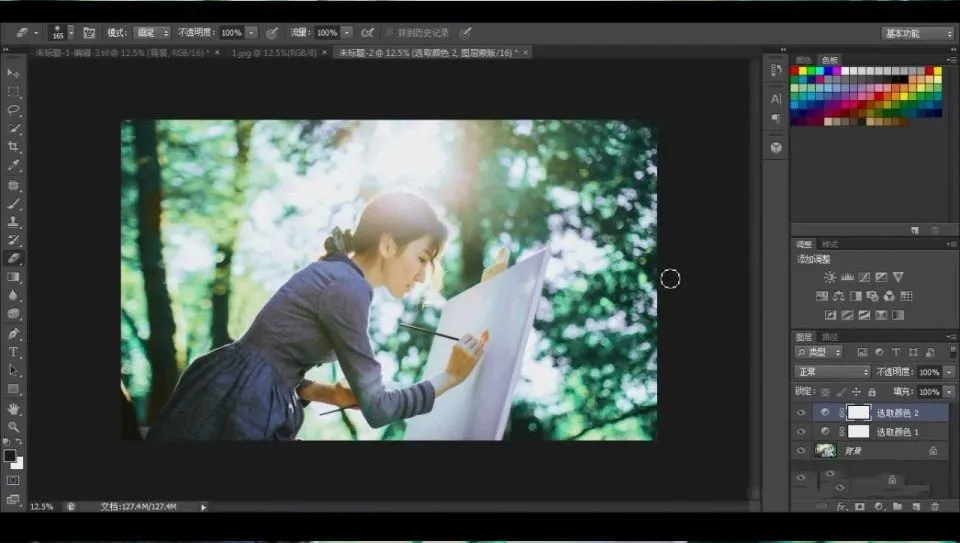Select the Zoom tool
The image size is (960, 543).
click(13, 427)
